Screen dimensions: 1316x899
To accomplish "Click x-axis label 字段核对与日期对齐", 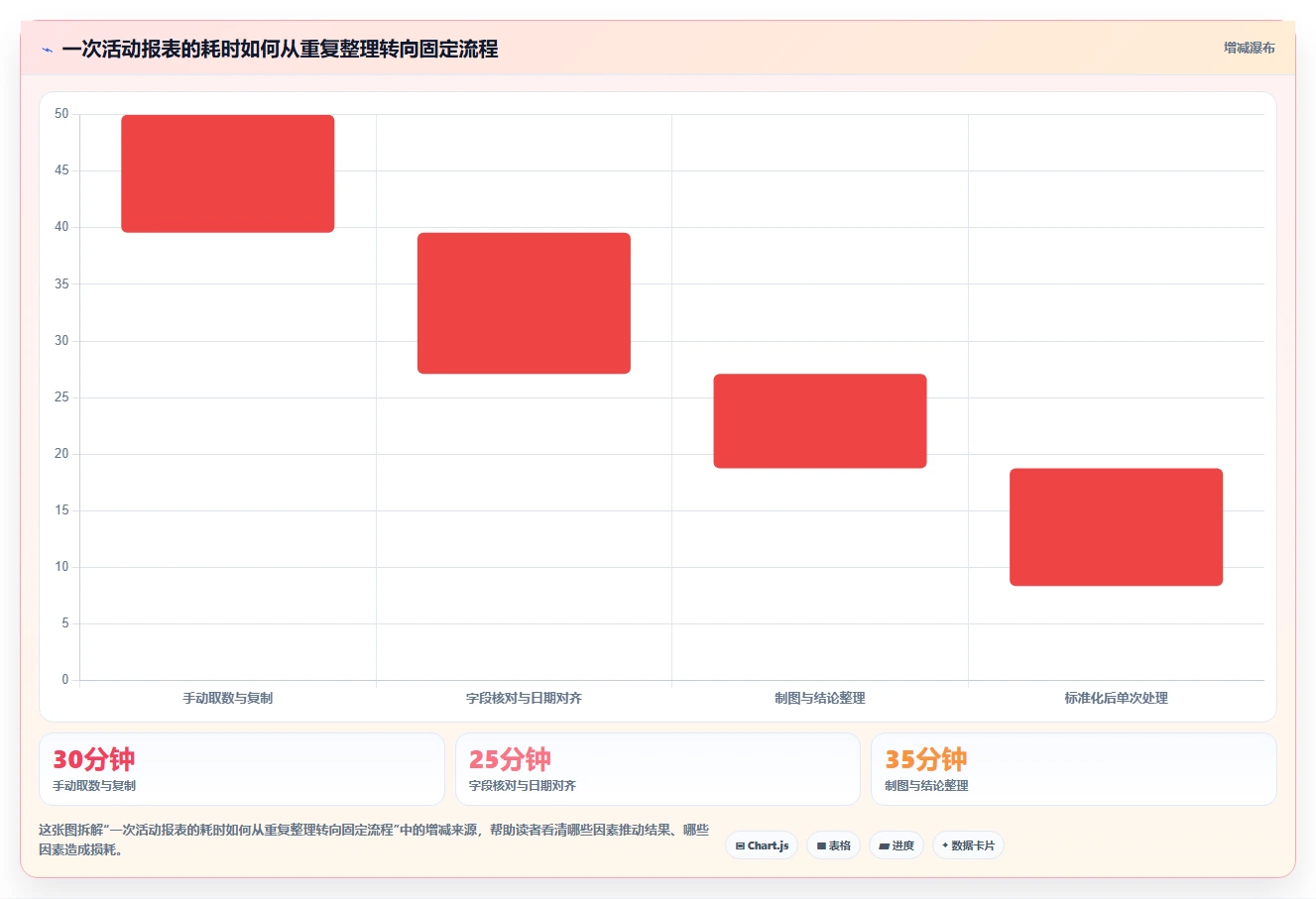I will [524, 698].
